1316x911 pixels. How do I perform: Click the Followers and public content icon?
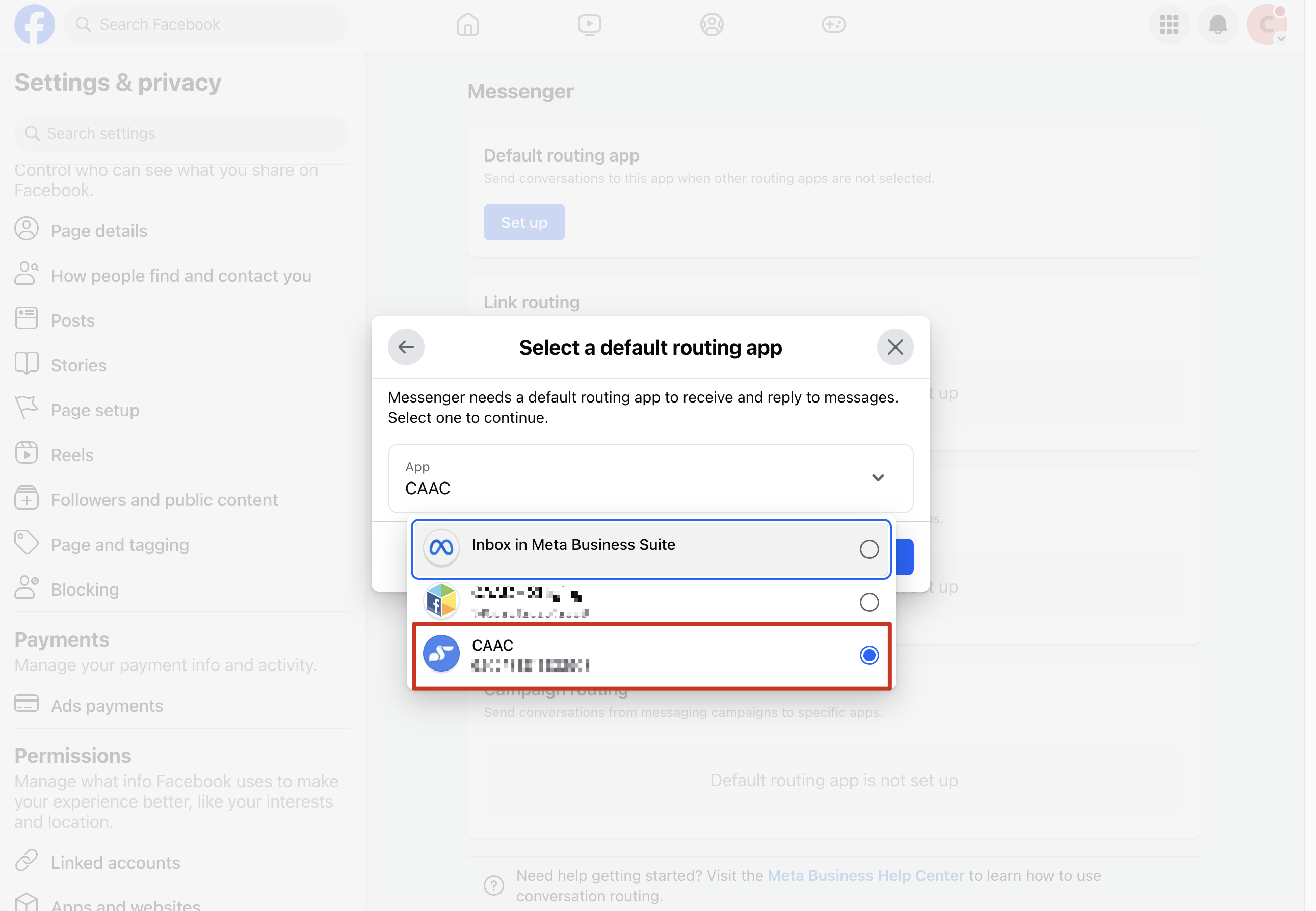[x=27, y=498]
